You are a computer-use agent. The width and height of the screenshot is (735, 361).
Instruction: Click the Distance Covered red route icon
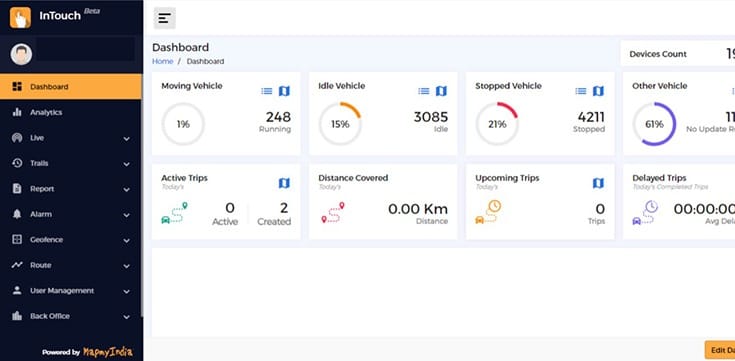tap(333, 213)
